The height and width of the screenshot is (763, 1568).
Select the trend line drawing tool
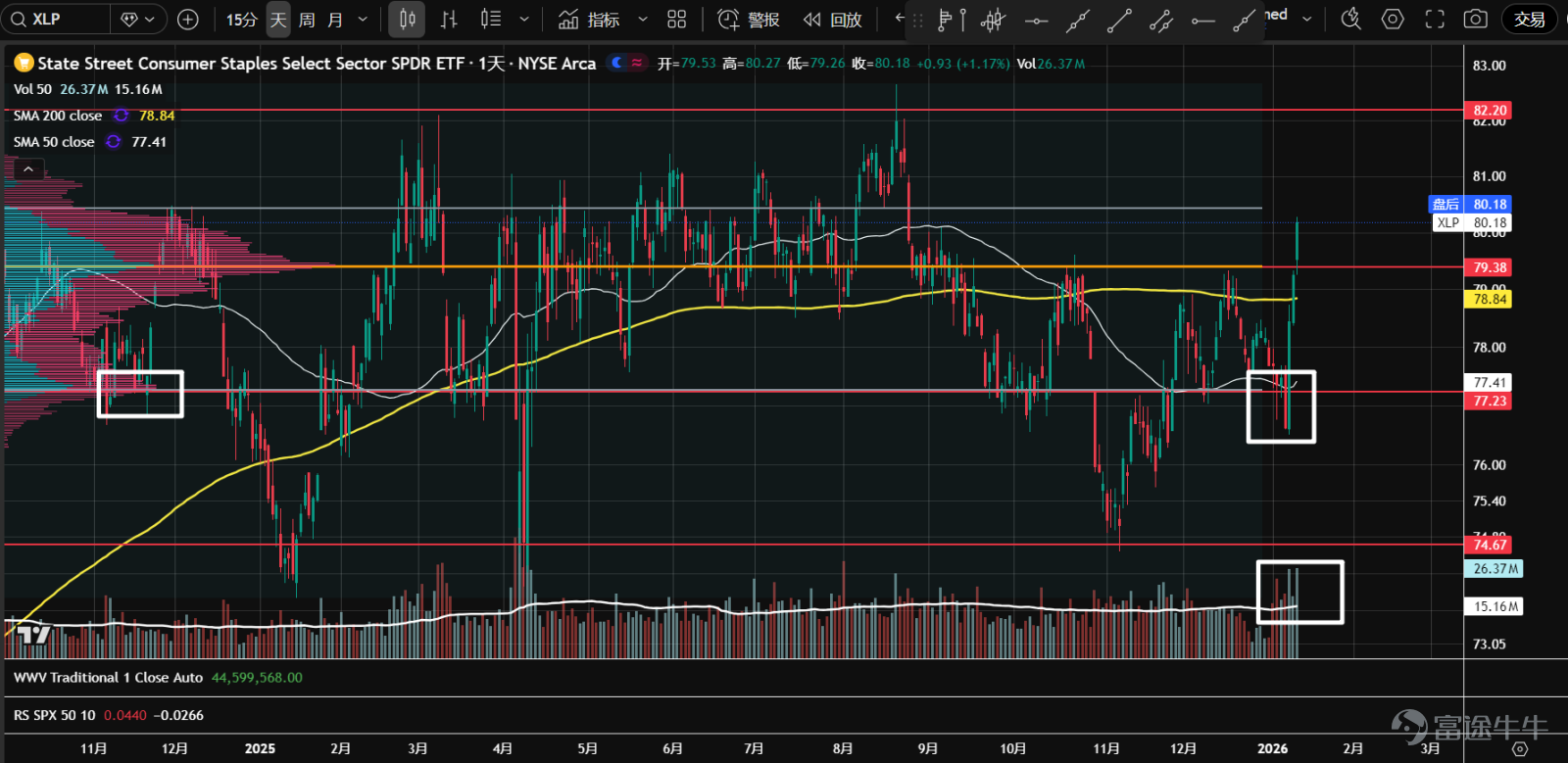coord(1119,20)
